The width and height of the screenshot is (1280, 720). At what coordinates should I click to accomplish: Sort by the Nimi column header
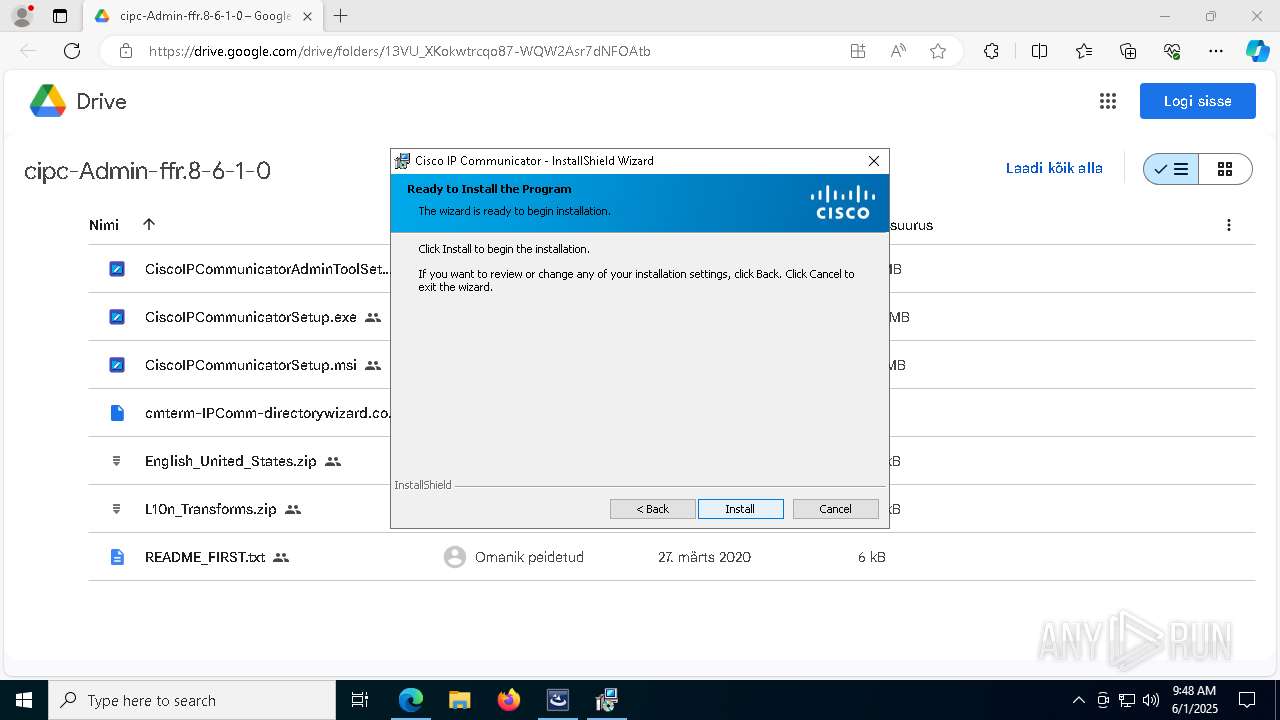[x=104, y=225]
